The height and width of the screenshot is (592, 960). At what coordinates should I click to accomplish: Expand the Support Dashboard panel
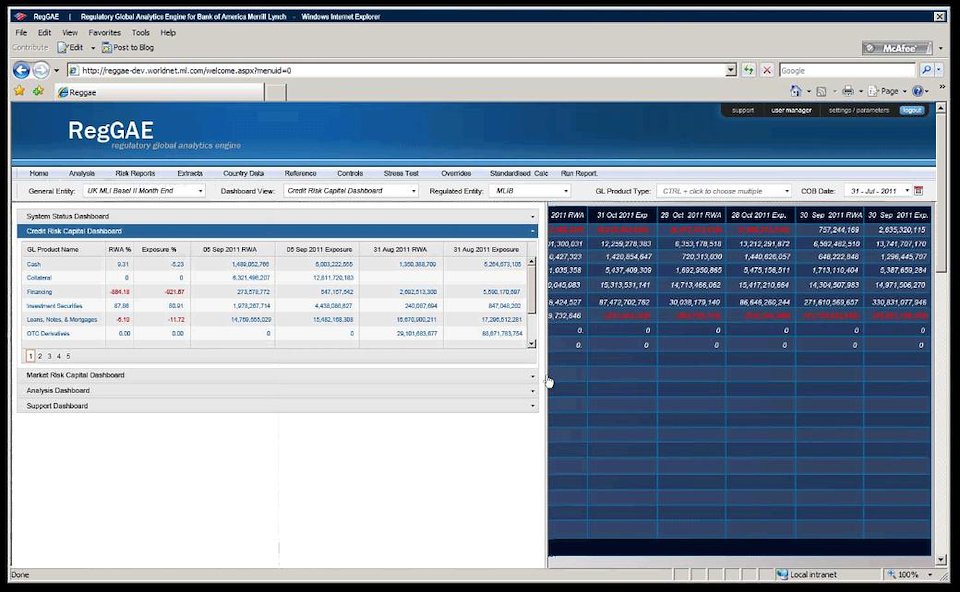[x=277, y=405]
